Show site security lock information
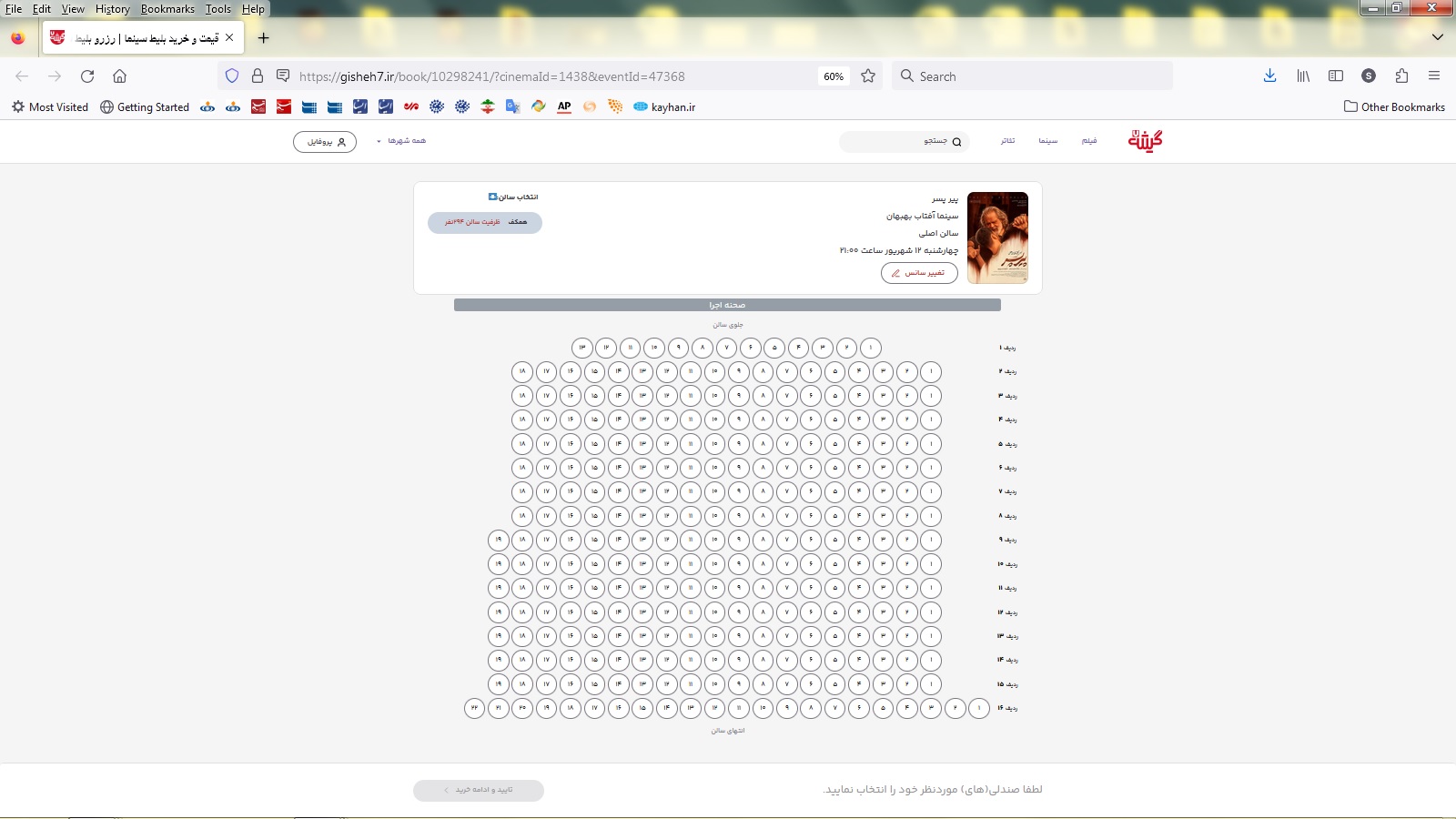Screen dimensions: 1456x819 tap(258, 76)
